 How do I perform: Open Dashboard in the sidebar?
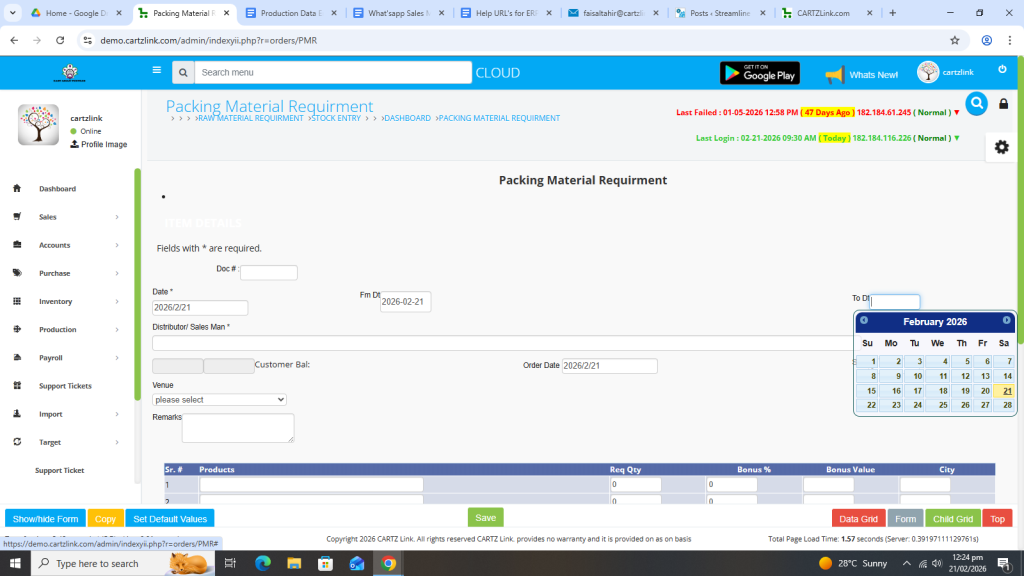click(x=57, y=189)
